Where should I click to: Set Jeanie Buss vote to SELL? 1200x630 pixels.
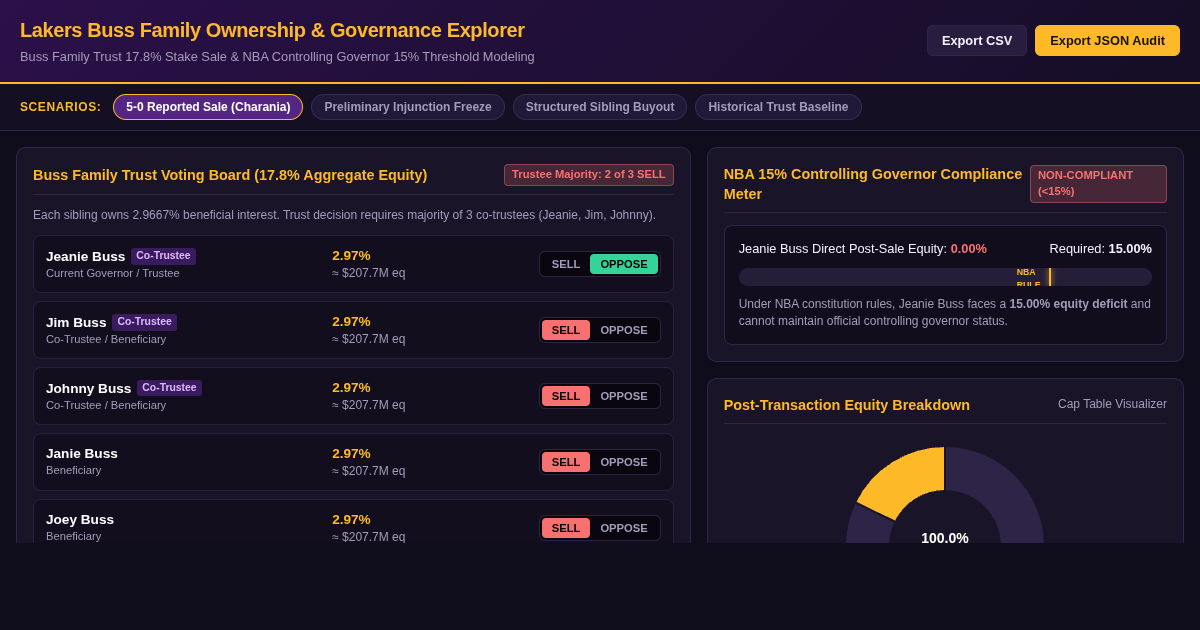(x=566, y=264)
